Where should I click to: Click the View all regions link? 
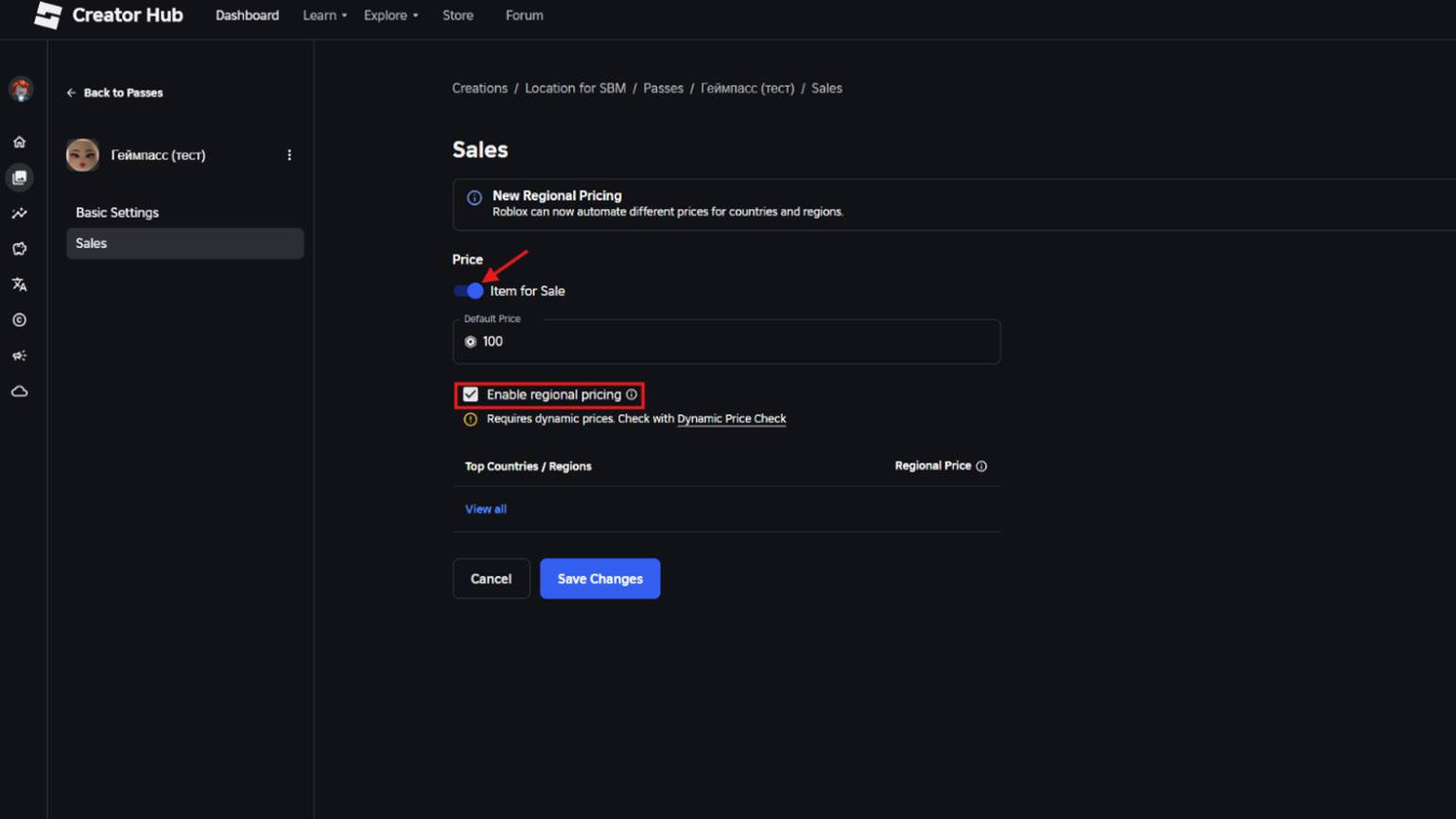pyautogui.click(x=486, y=509)
